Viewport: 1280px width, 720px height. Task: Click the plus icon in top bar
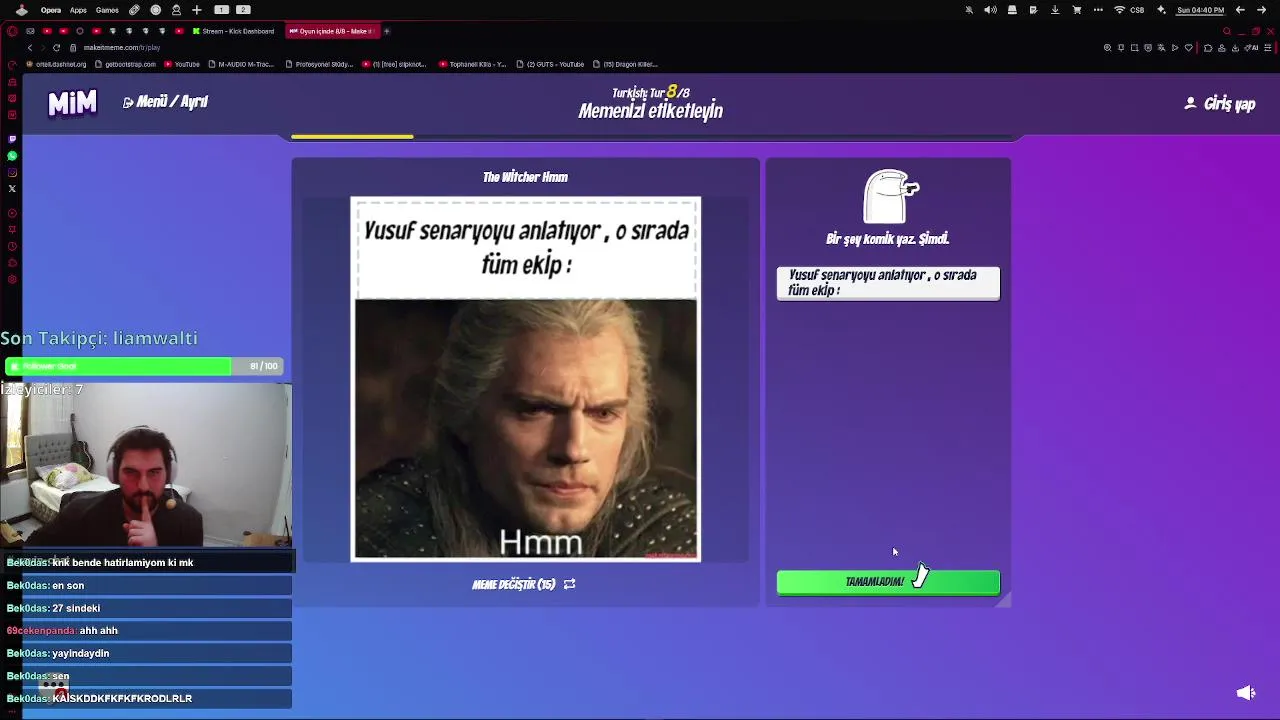tap(197, 10)
